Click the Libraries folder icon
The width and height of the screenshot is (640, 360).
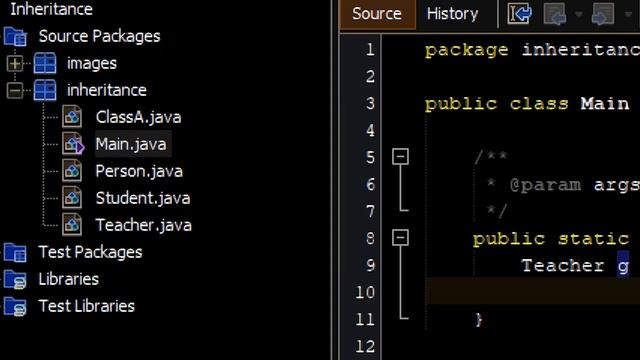[x=15, y=280]
